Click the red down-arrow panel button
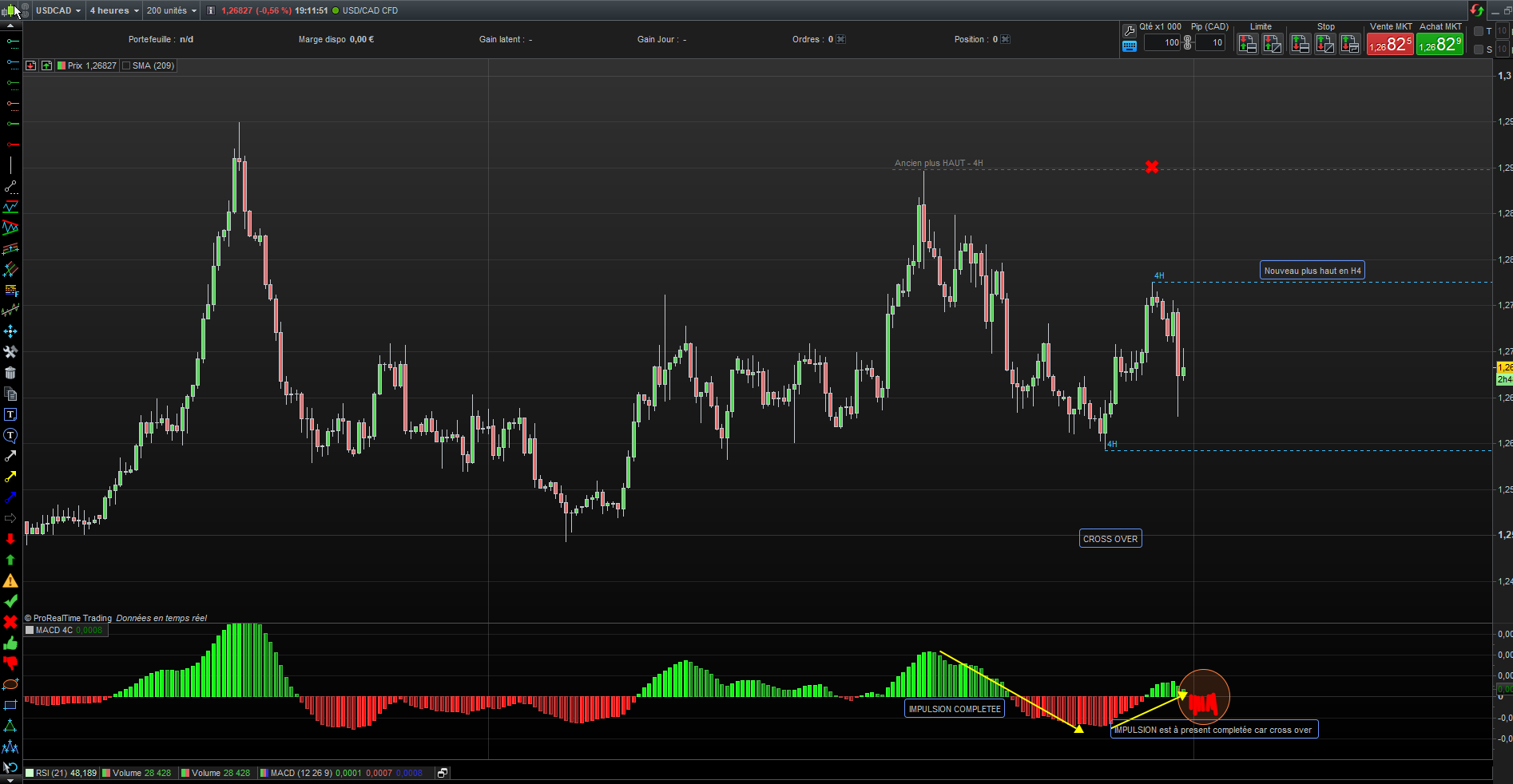 pos(30,65)
